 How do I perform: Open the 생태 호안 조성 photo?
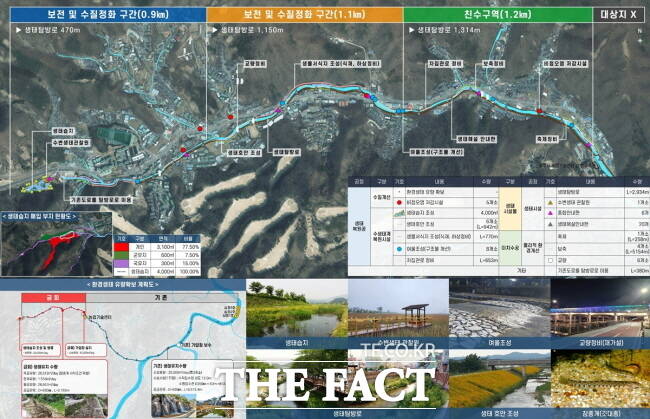(x=497, y=376)
